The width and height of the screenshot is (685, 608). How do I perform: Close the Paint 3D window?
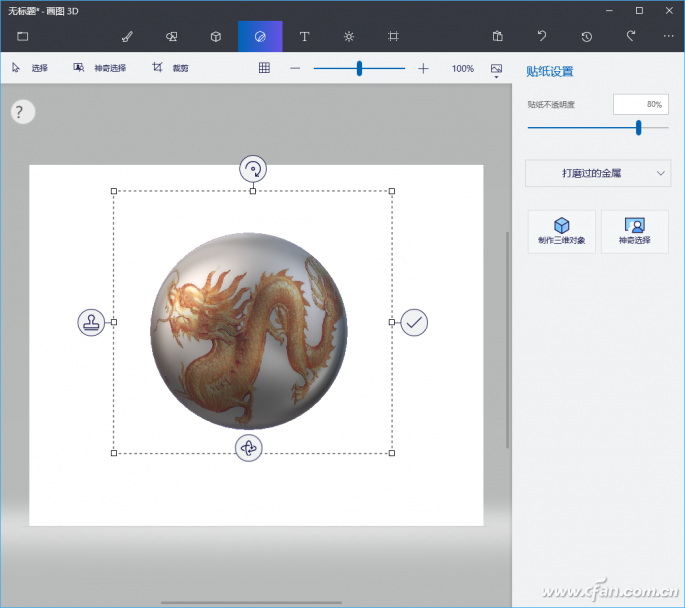[x=669, y=10]
